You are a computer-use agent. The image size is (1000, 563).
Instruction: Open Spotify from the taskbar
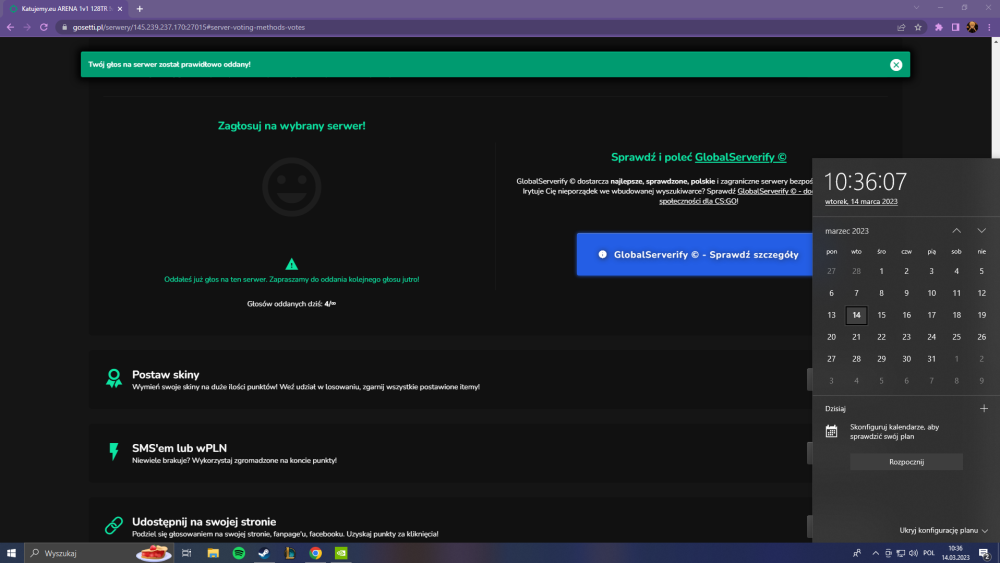point(239,553)
